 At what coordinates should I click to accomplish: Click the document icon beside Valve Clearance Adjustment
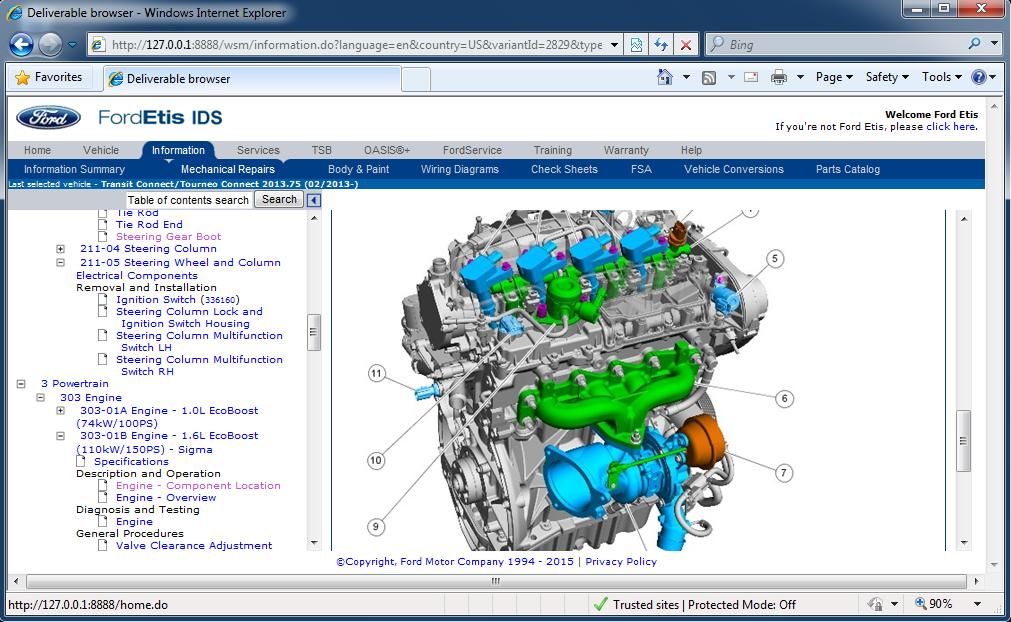(103, 545)
